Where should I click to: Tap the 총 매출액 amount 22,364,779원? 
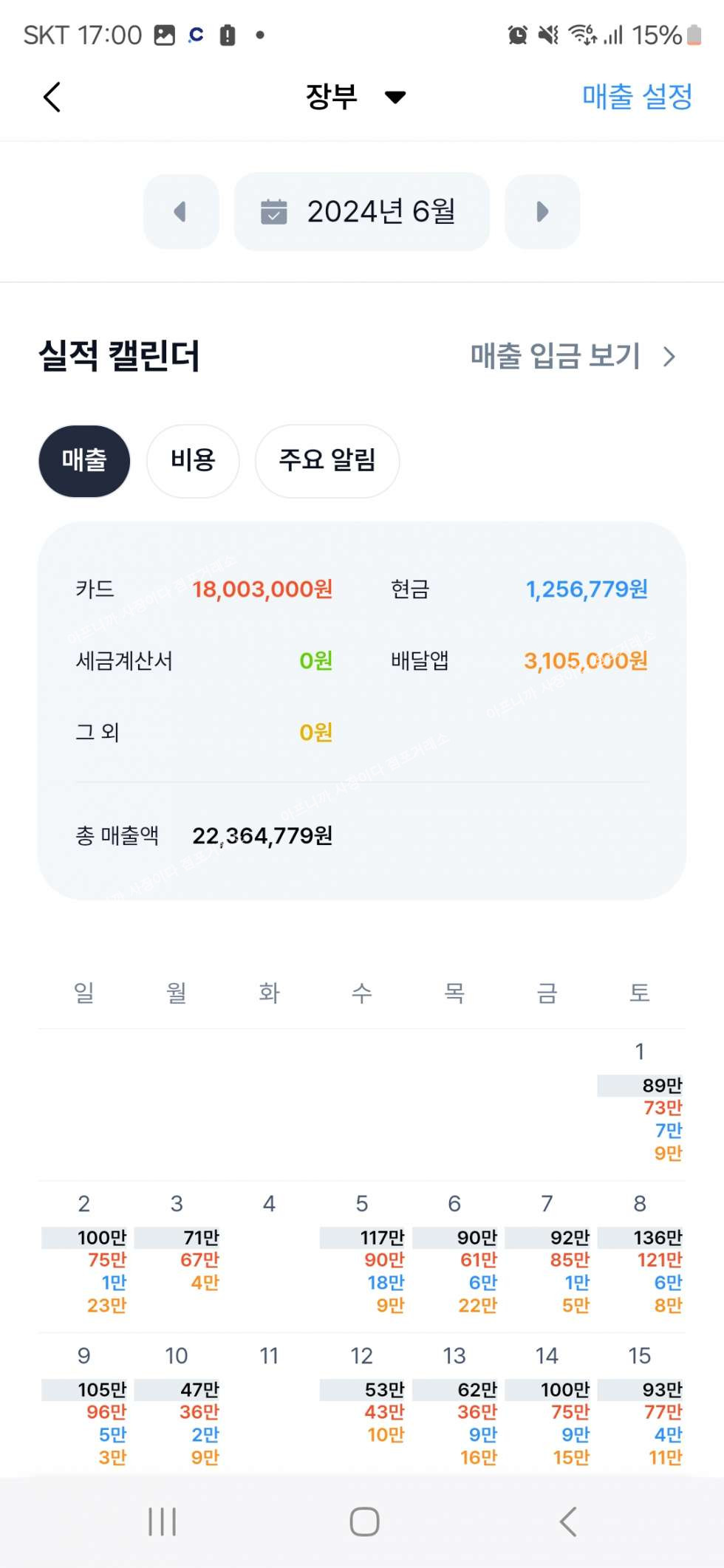click(x=262, y=836)
